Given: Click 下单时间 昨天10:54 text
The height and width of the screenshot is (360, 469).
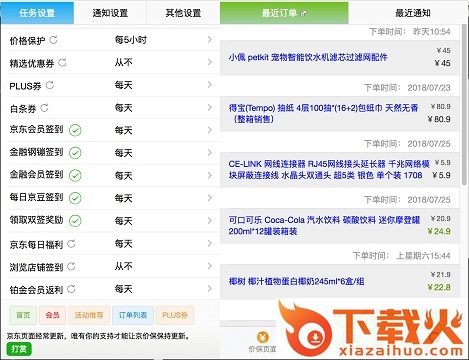Looking at the screenshot, I should (x=410, y=32).
